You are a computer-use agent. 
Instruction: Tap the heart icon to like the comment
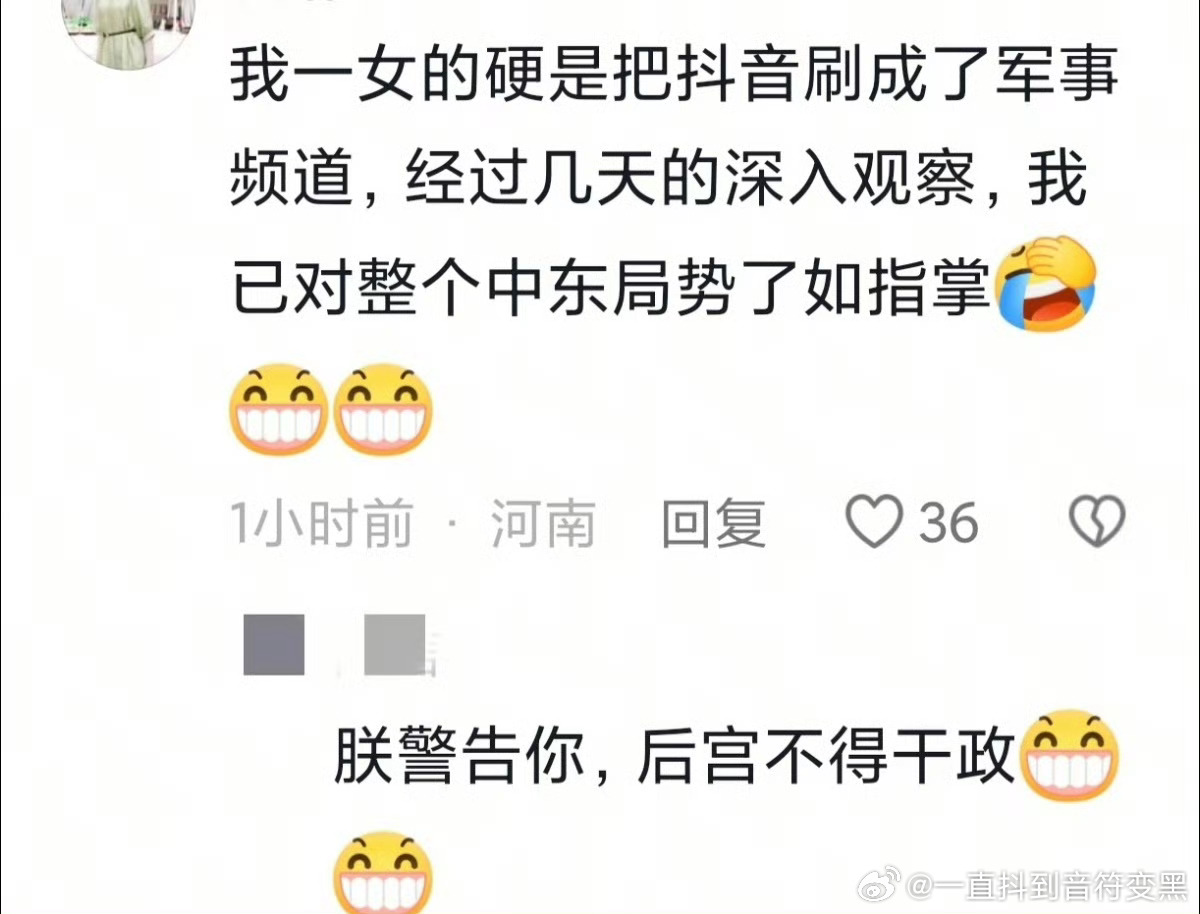pos(874,522)
